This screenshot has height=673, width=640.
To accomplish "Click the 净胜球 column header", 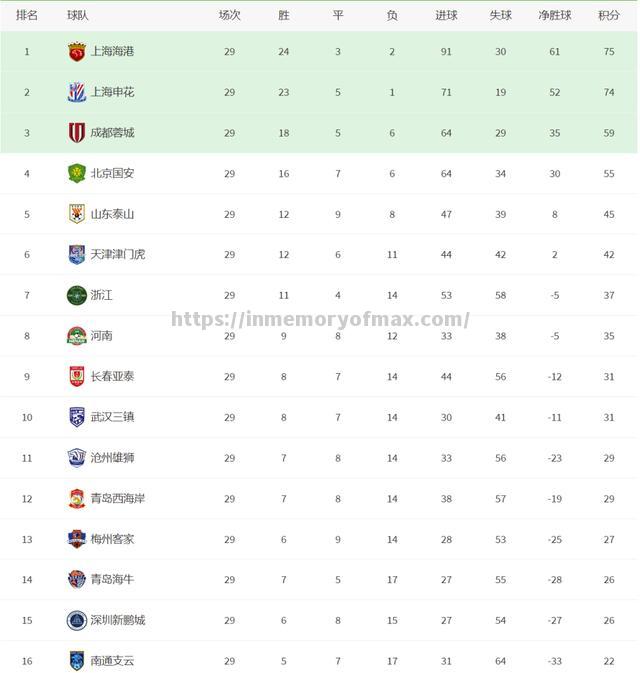I will pyautogui.click(x=555, y=15).
